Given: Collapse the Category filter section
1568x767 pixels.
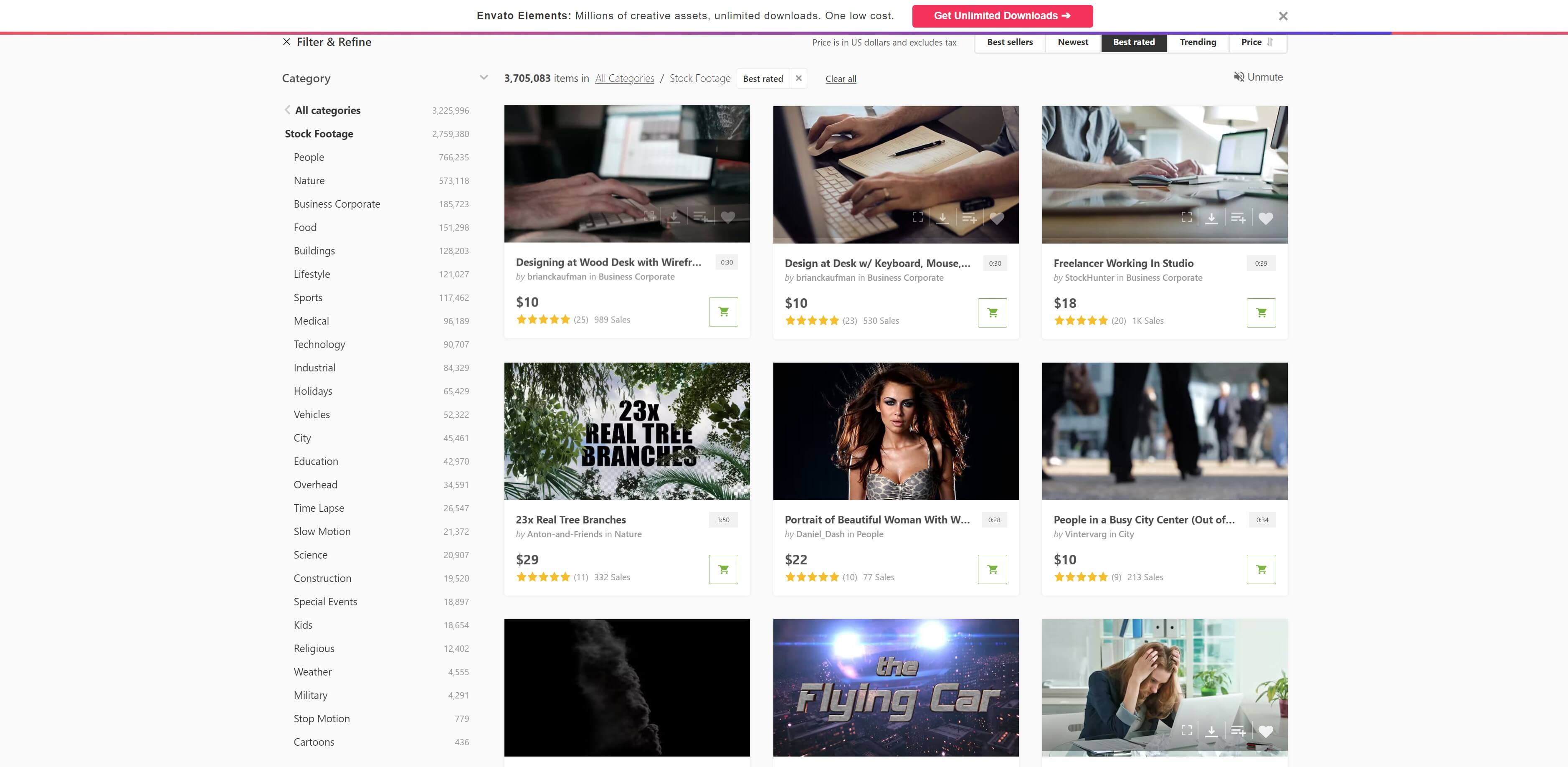Looking at the screenshot, I should 483,77.
